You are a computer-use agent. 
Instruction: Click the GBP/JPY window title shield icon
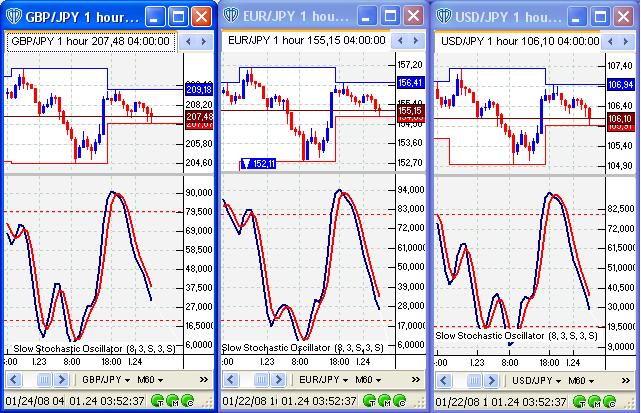(x=13, y=17)
